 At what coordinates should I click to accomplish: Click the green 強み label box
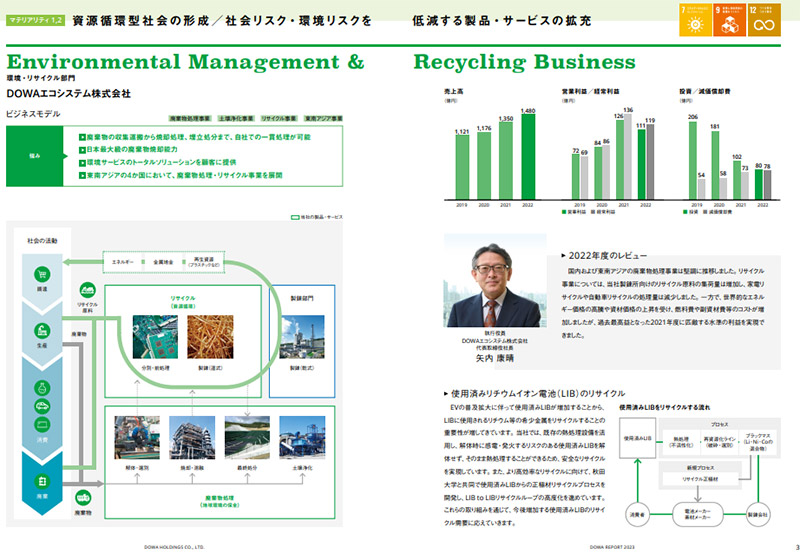click(35, 156)
